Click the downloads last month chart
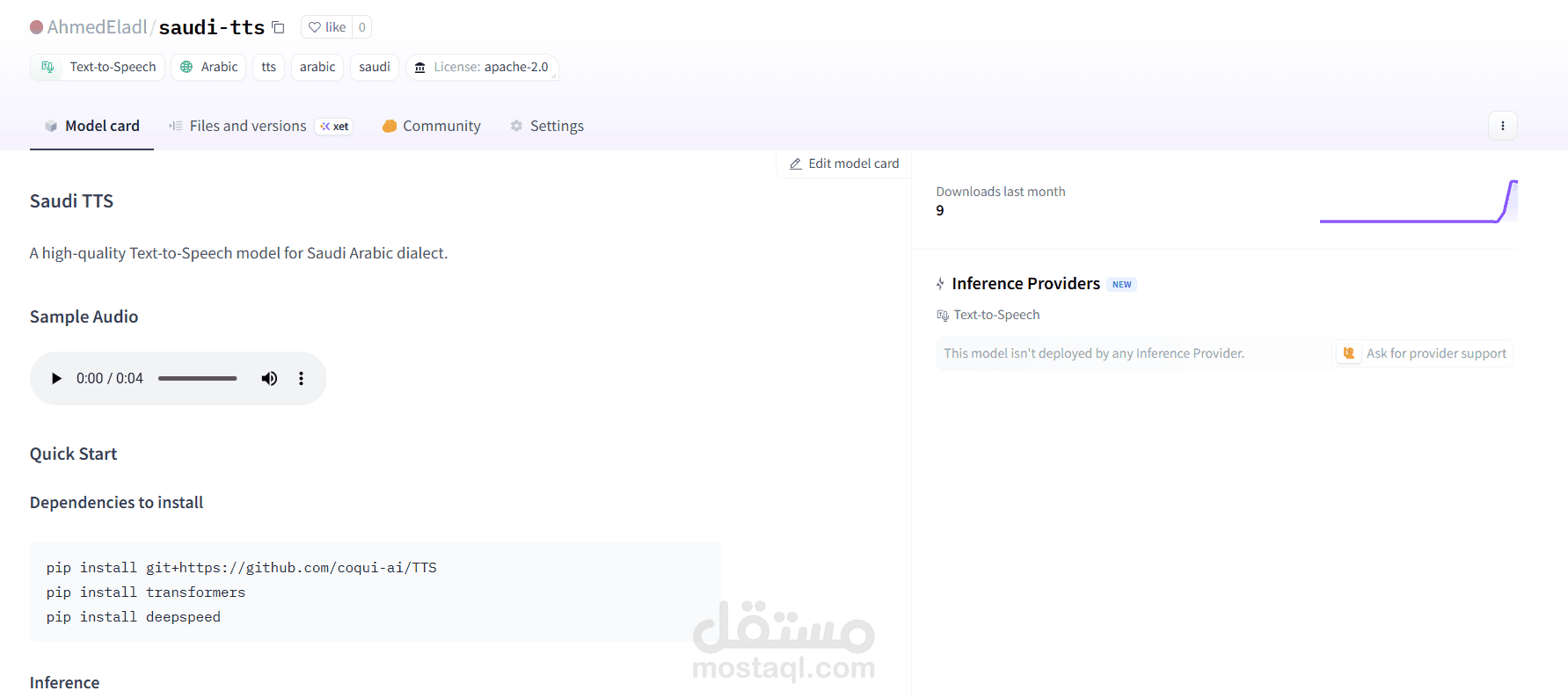Image resolution: width=1568 pixels, height=698 pixels. pos(1418,201)
